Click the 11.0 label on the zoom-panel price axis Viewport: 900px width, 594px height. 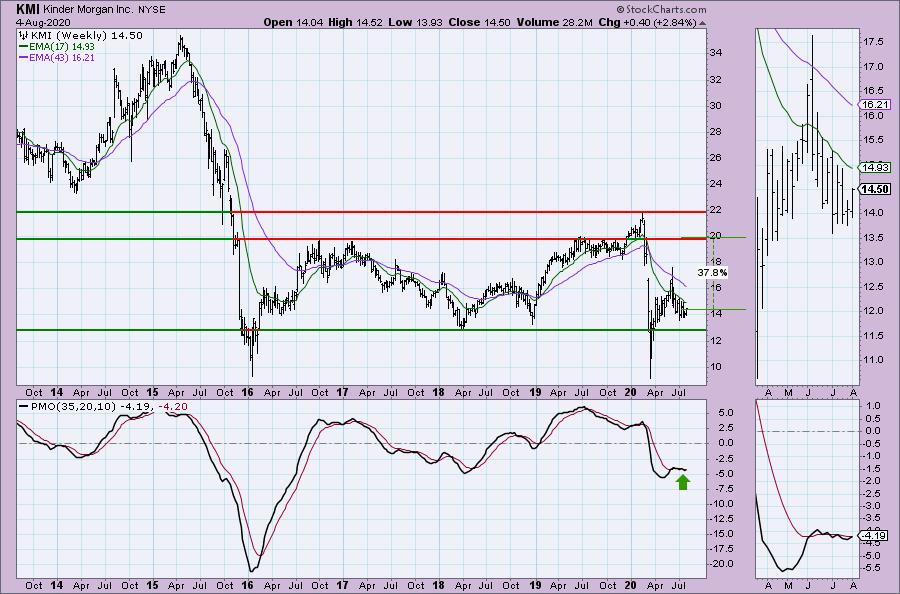pyautogui.click(x=872, y=360)
